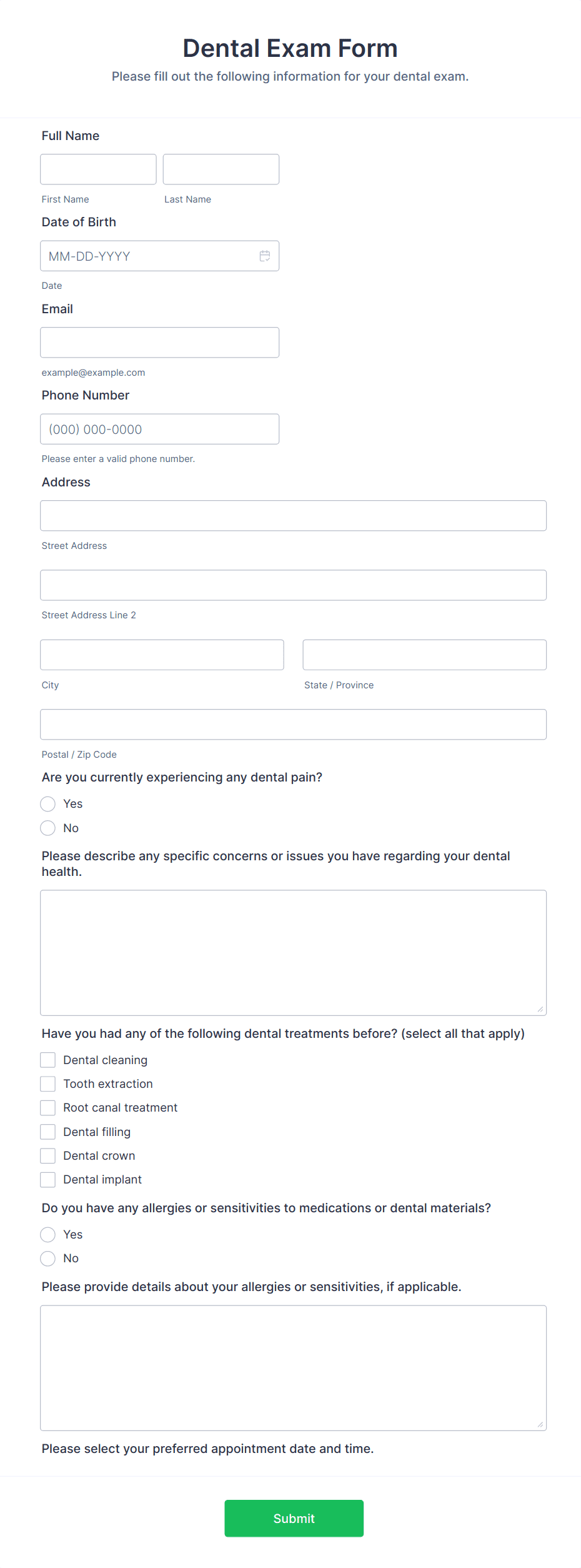Select No for current dental pain

48,828
